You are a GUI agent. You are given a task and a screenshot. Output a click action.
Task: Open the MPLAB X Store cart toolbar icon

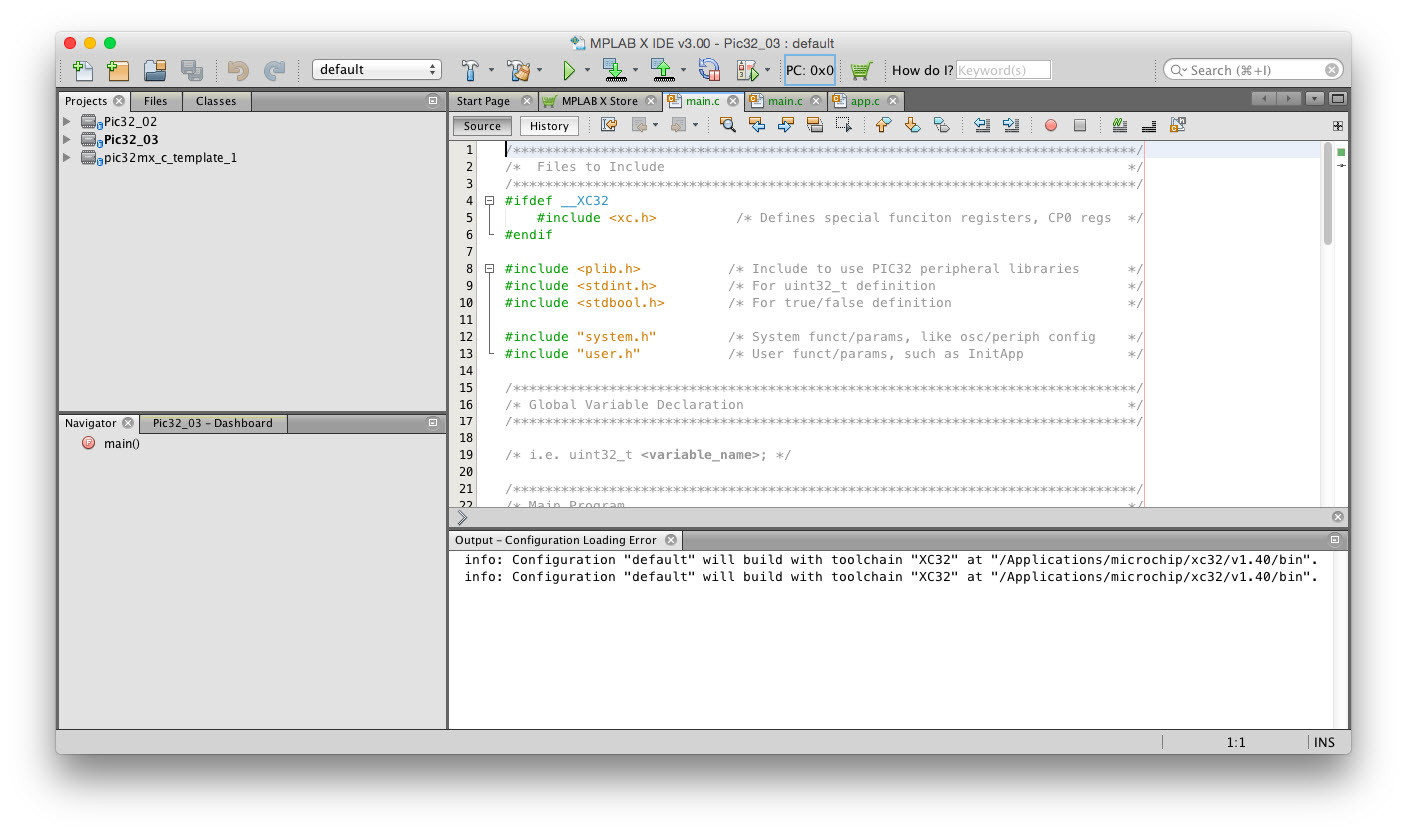tap(861, 70)
